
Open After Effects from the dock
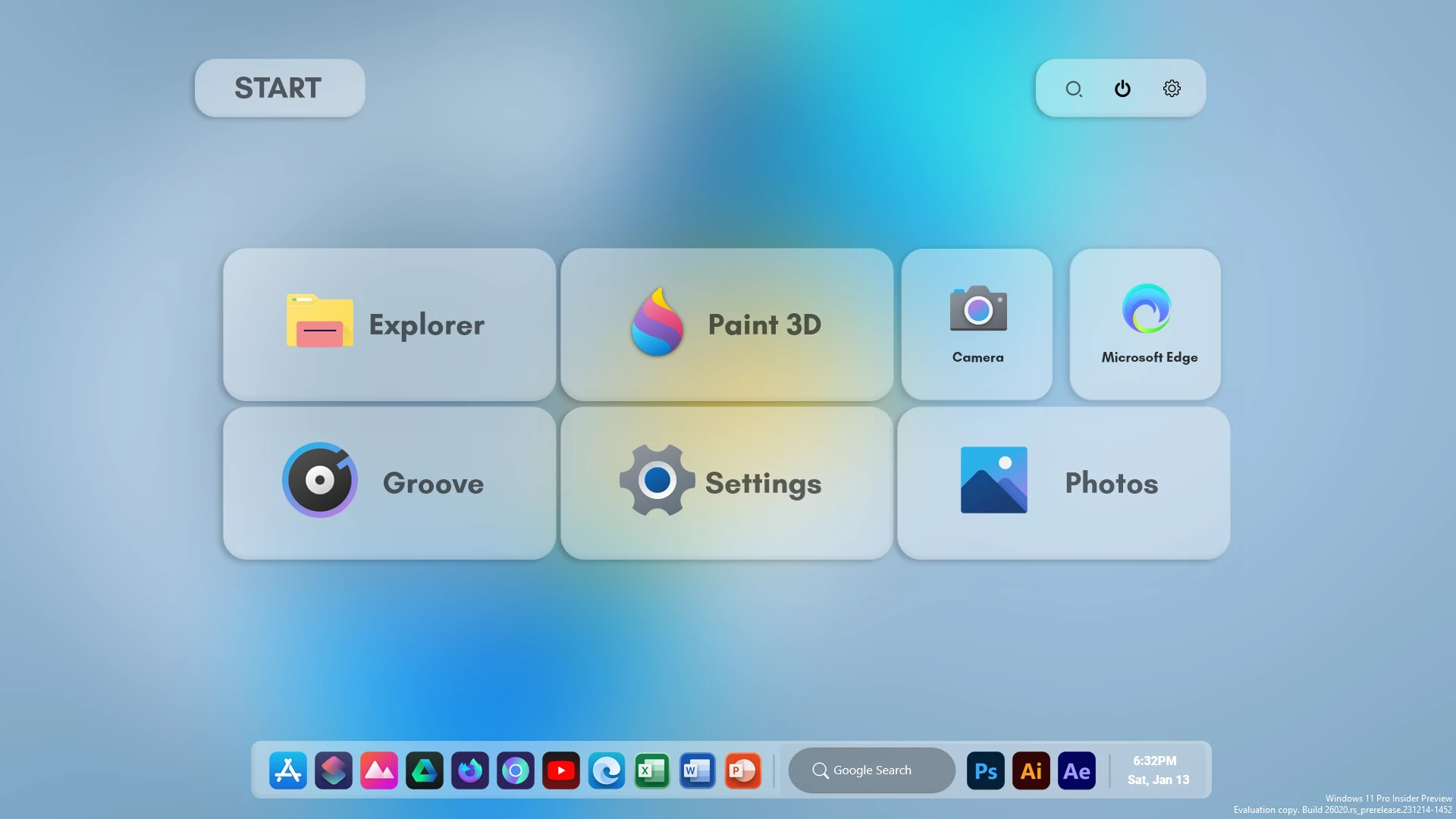tap(1077, 770)
